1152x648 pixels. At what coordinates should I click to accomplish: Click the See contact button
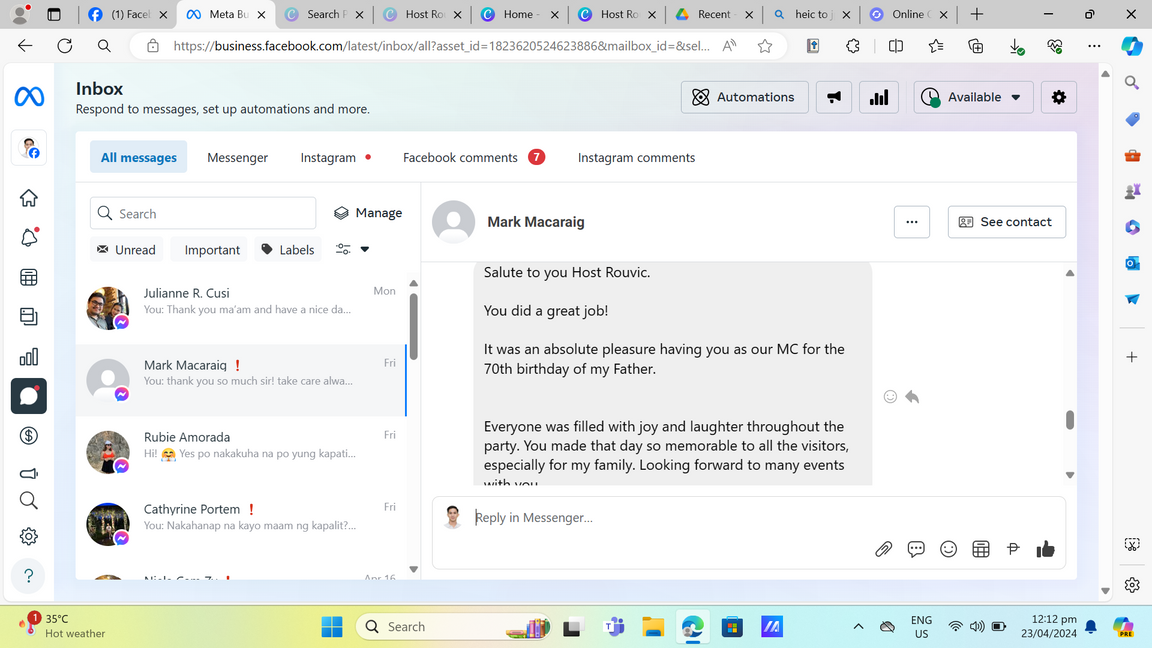(x=1006, y=222)
